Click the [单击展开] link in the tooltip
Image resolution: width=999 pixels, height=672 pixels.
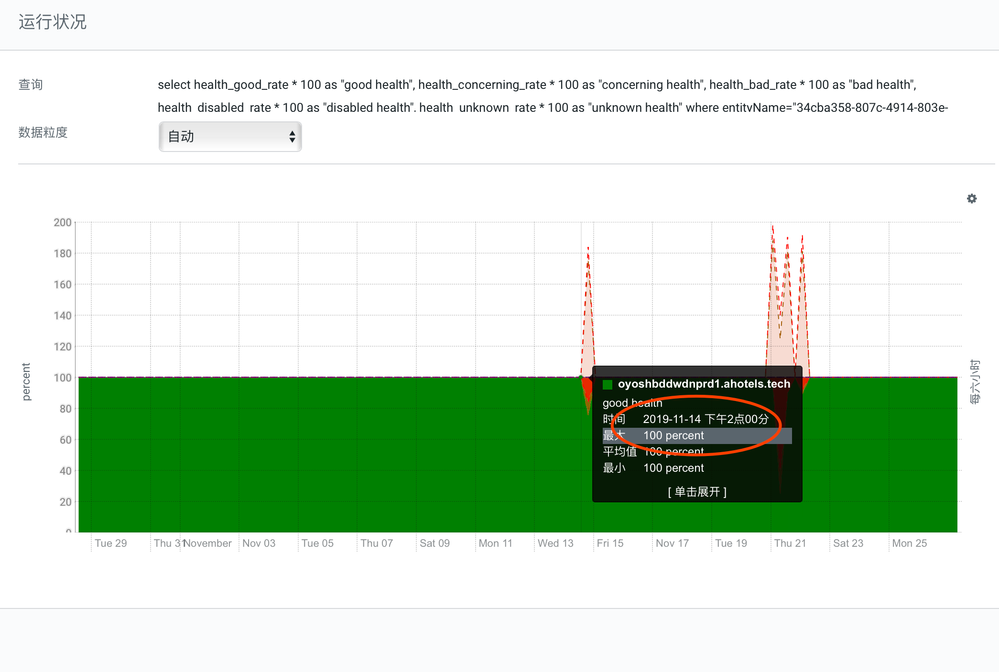pos(697,492)
